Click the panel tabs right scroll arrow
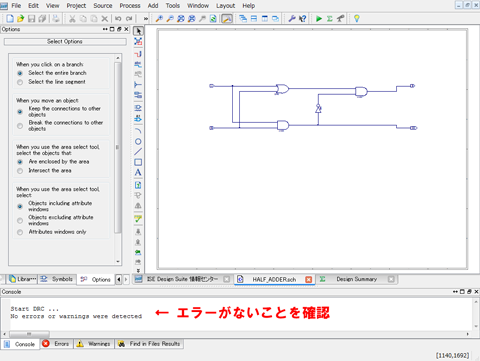Image resolution: width=480 pixels, height=361 pixels. click(126, 279)
